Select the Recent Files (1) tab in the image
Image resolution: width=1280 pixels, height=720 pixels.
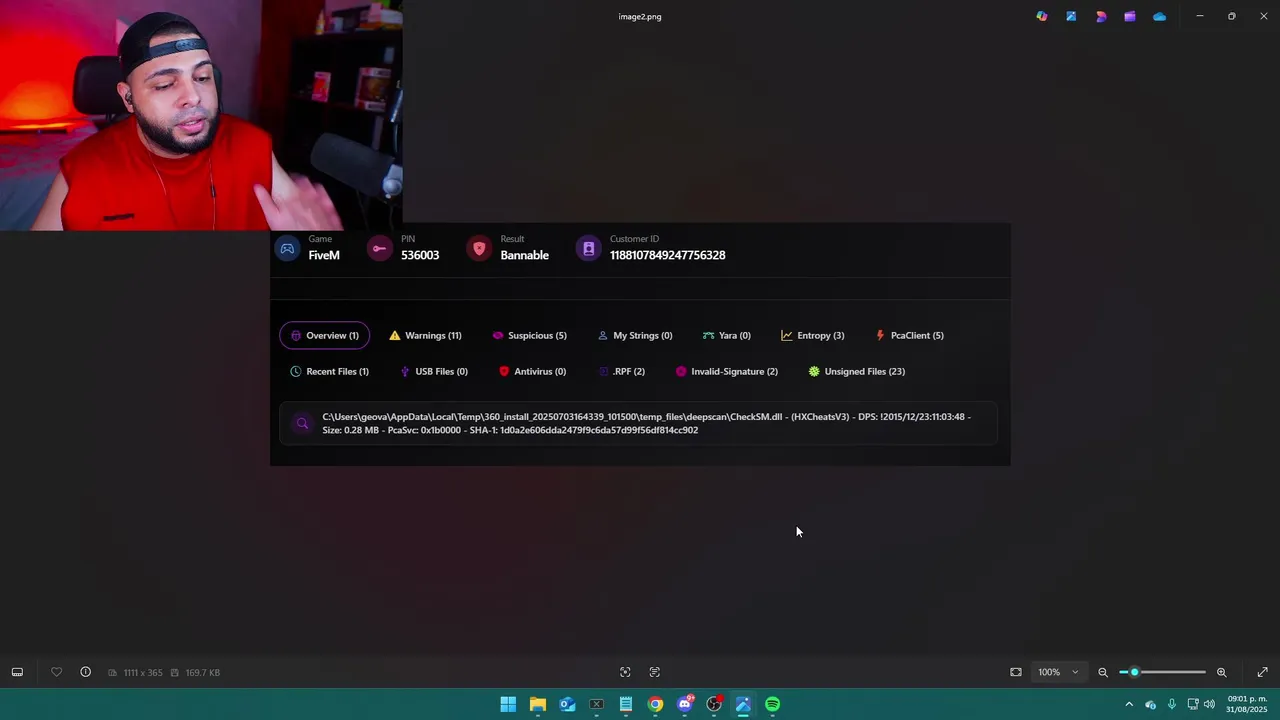coord(329,371)
